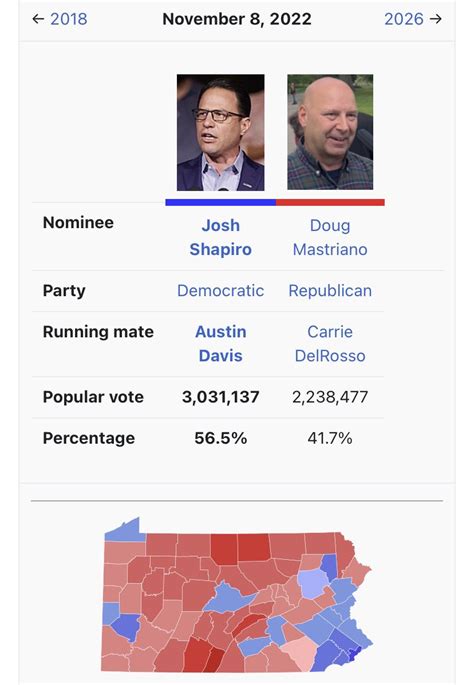Click the red Republican color bar

pyautogui.click(x=330, y=202)
